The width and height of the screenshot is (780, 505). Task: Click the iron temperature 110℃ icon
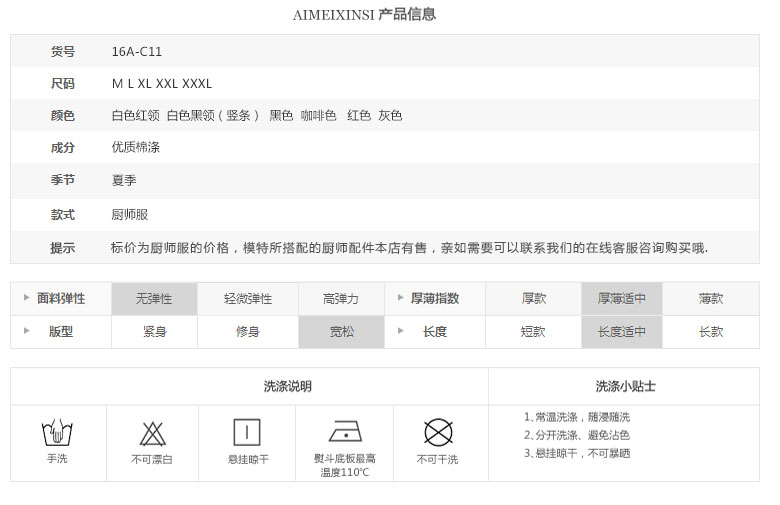[345, 431]
